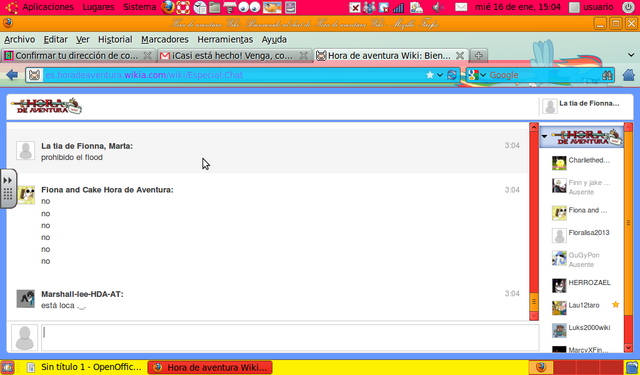This screenshot has width=640, height=375.
Task: Open a new tab with plus button
Action: [x=479, y=55]
